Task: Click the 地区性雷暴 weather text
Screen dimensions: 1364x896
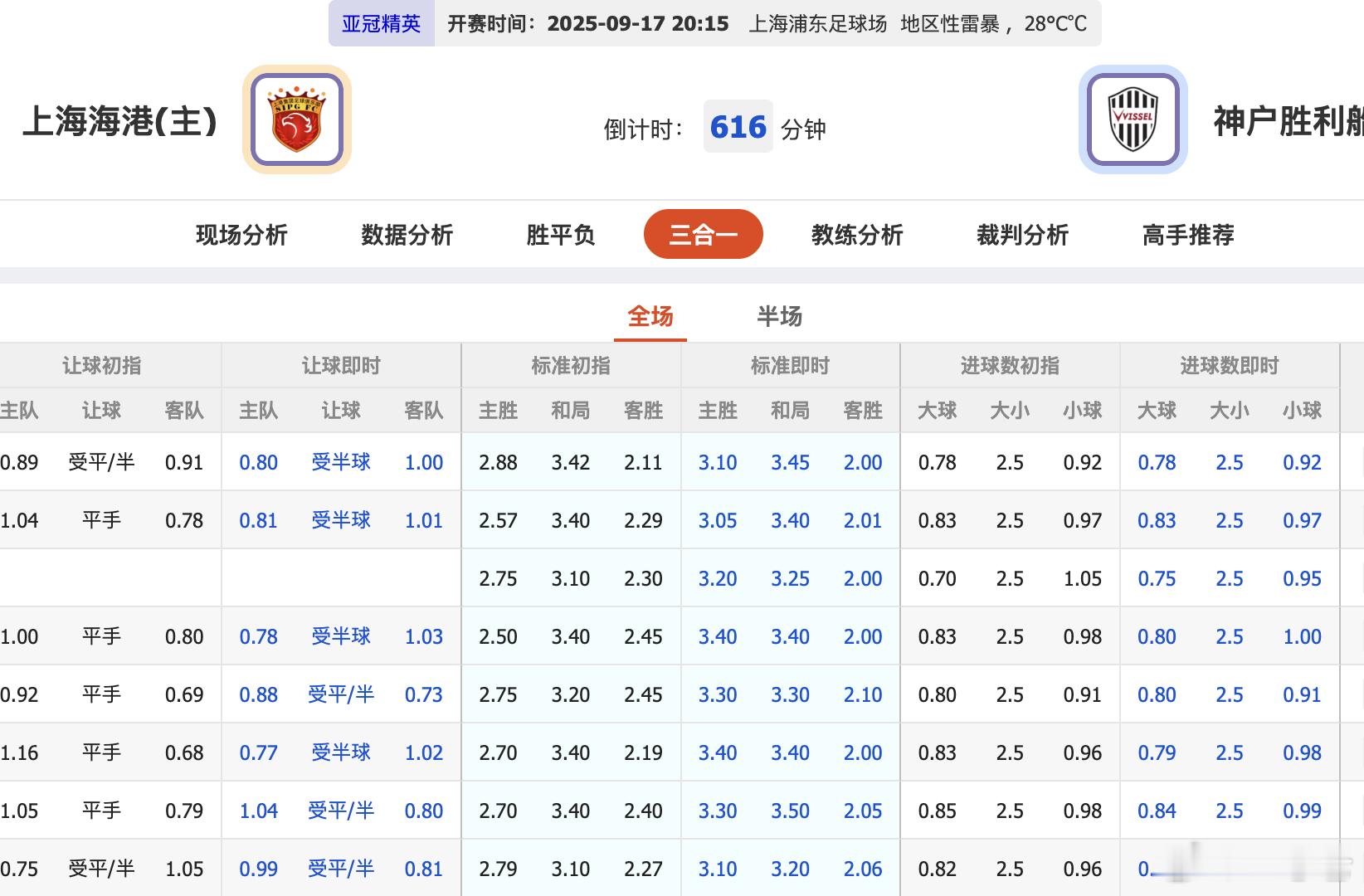Action: (950, 23)
